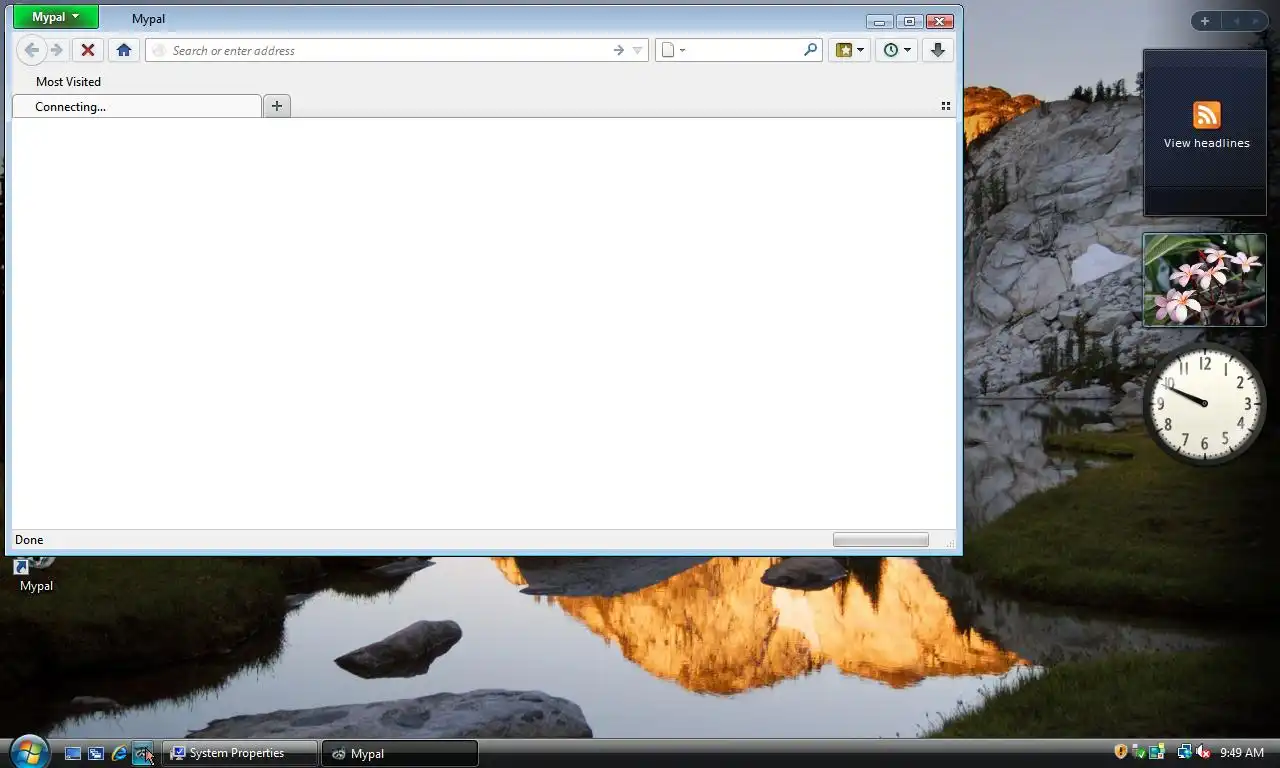The image size is (1280, 768).
Task: Open the network connection tray icon
Action: tap(1184, 752)
